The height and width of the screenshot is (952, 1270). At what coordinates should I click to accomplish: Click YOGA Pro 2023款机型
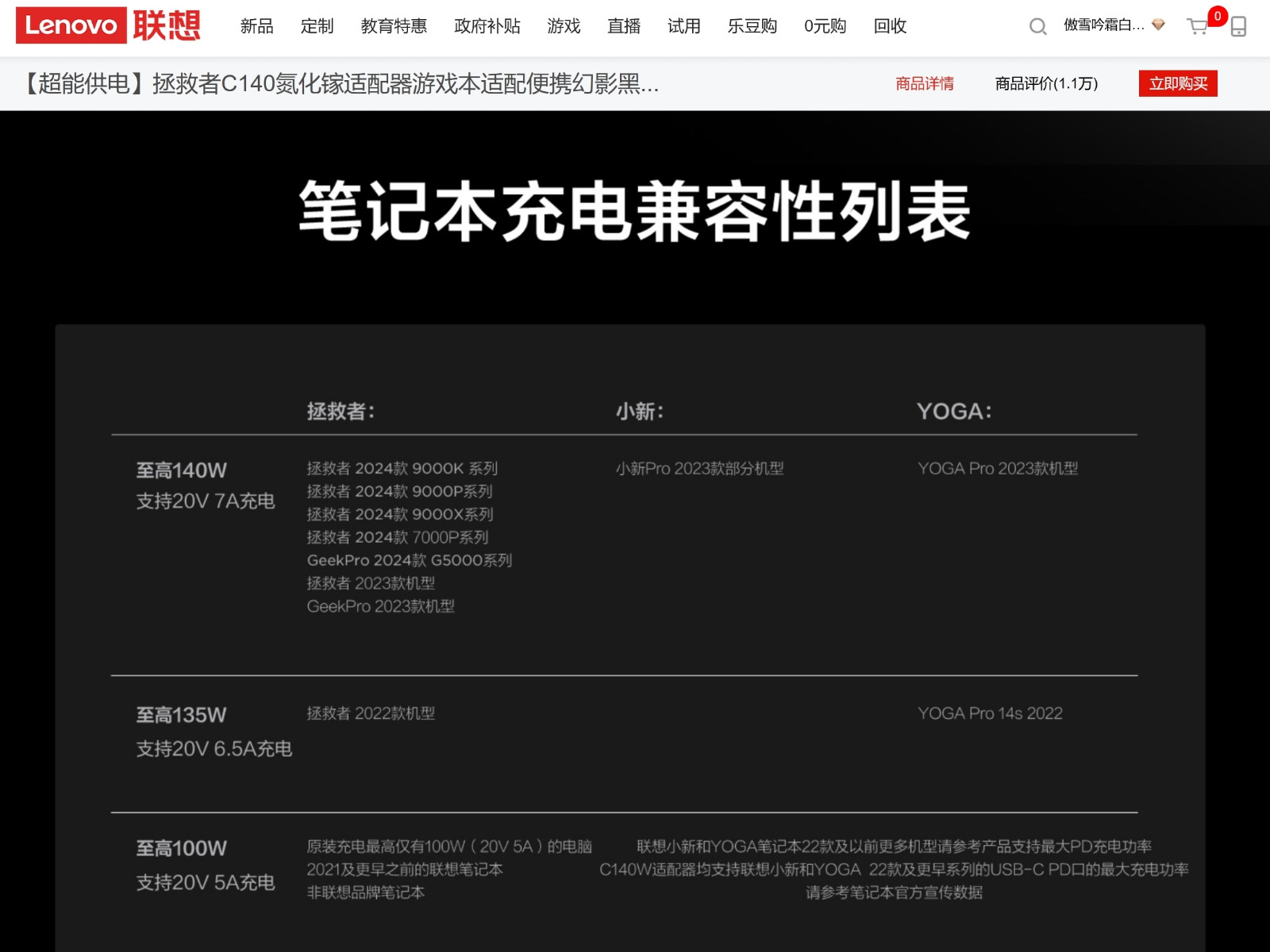point(998,468)
